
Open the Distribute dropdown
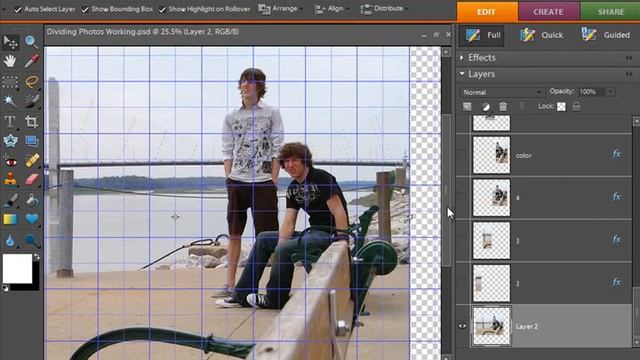point(384,9)
